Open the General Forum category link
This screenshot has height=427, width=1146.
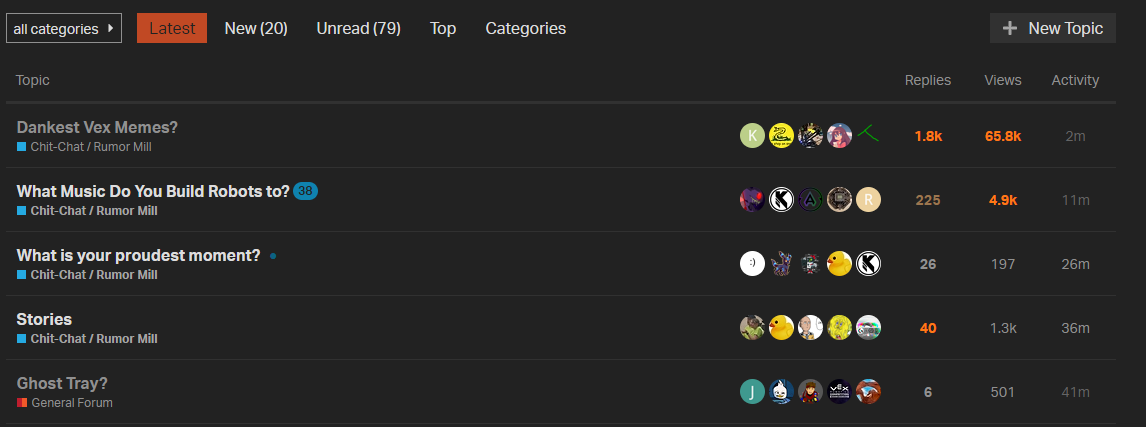pyautogui.click(x=72, y=403)
